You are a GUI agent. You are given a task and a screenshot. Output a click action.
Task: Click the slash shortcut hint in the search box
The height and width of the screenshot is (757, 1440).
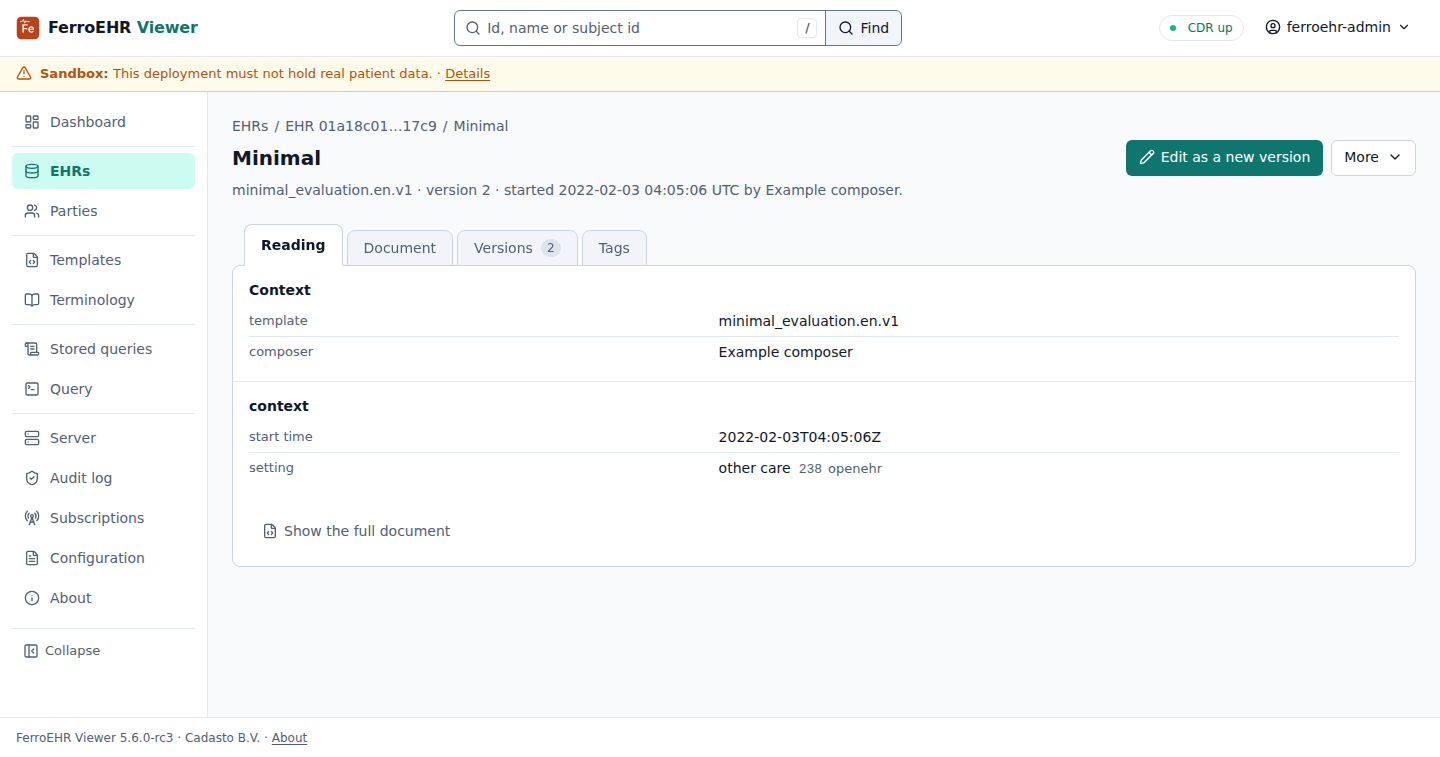[x=807, y=28]
